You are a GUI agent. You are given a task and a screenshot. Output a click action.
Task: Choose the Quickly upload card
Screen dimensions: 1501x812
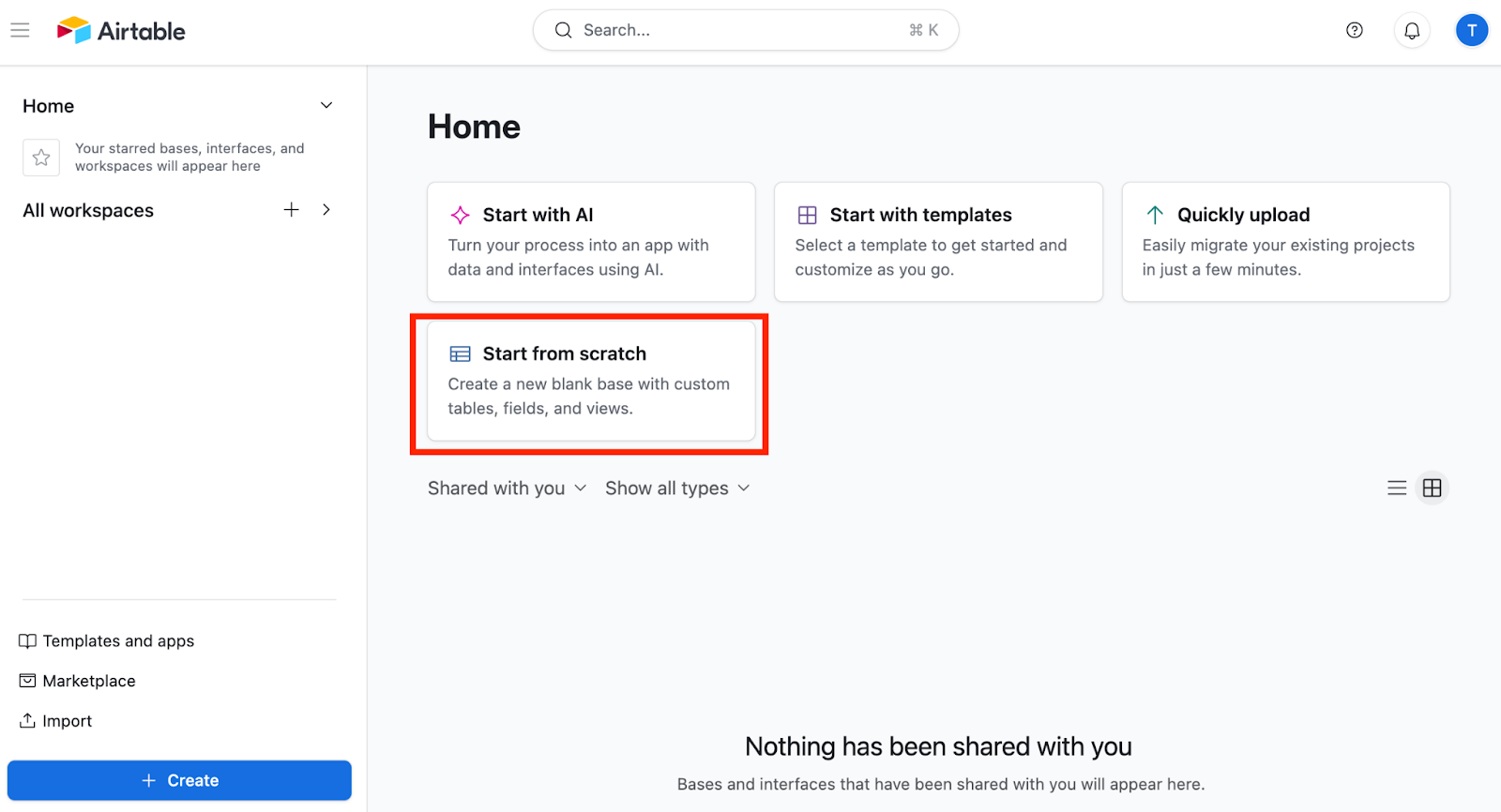[x=1285, y=242]
